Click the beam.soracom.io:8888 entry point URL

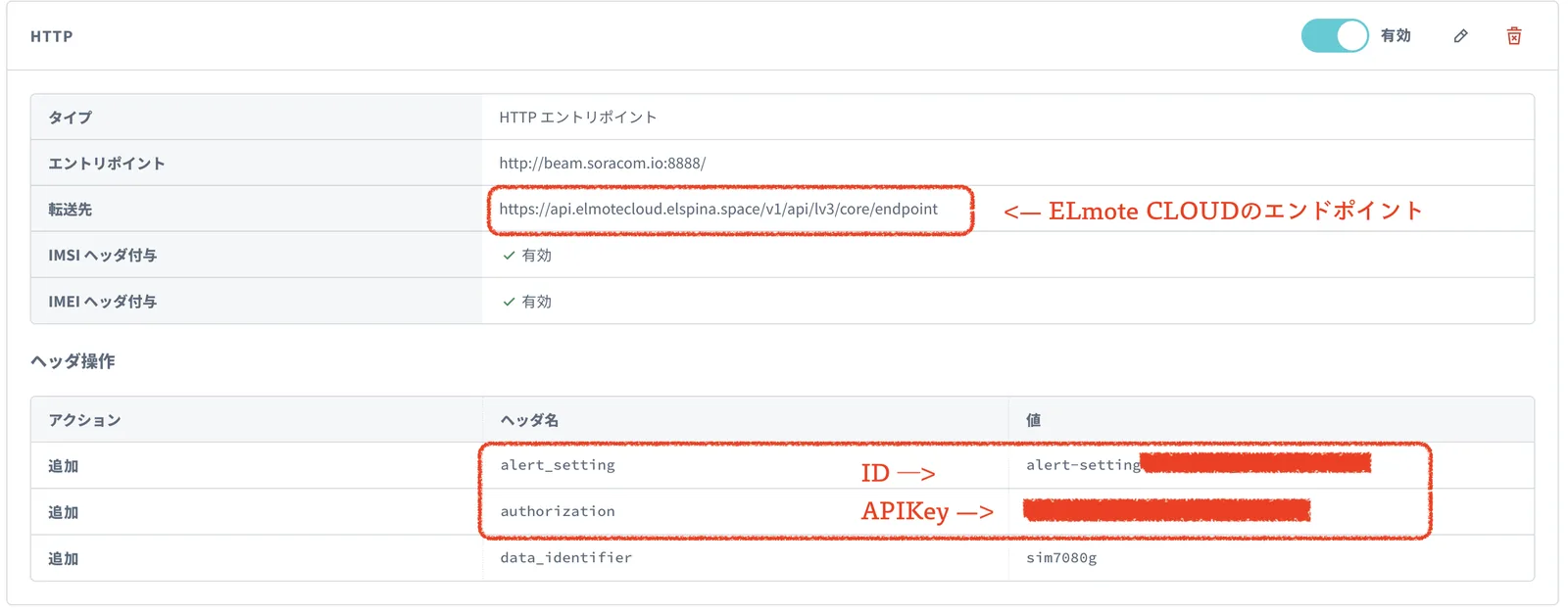pos(603,164)
